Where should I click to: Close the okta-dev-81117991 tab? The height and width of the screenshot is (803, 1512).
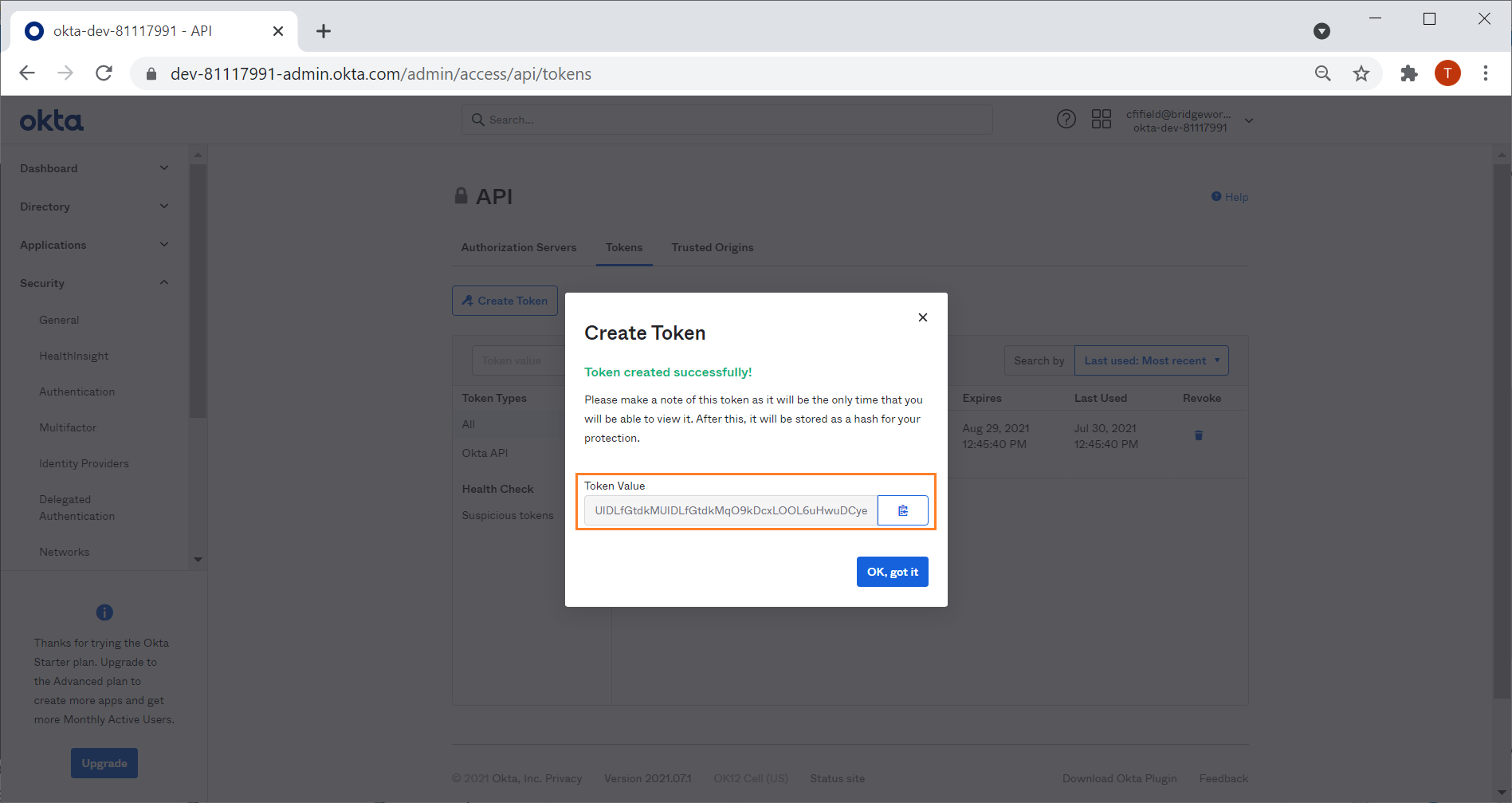[278, 31]
